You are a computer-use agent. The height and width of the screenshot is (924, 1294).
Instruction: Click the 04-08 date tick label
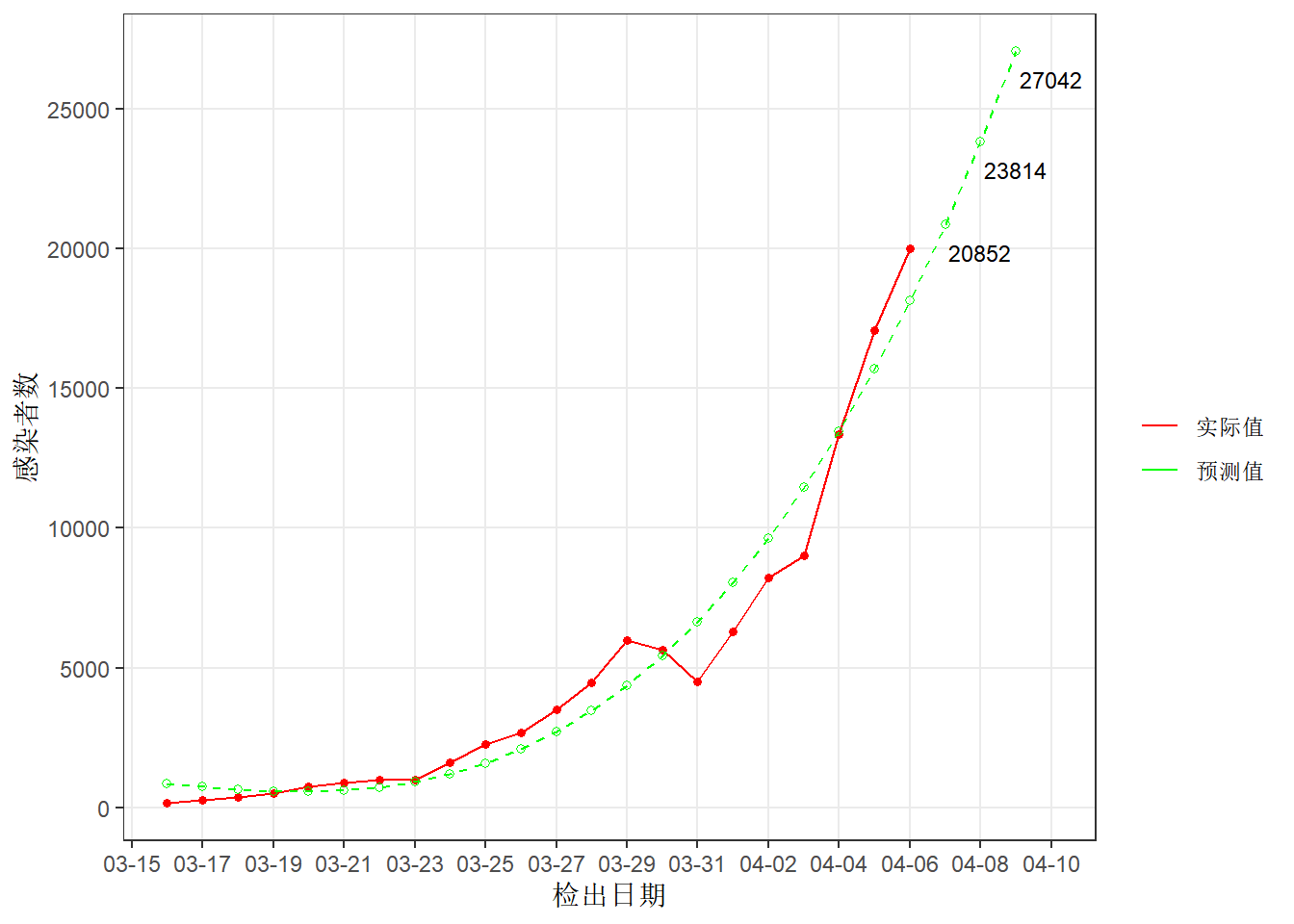980,864
